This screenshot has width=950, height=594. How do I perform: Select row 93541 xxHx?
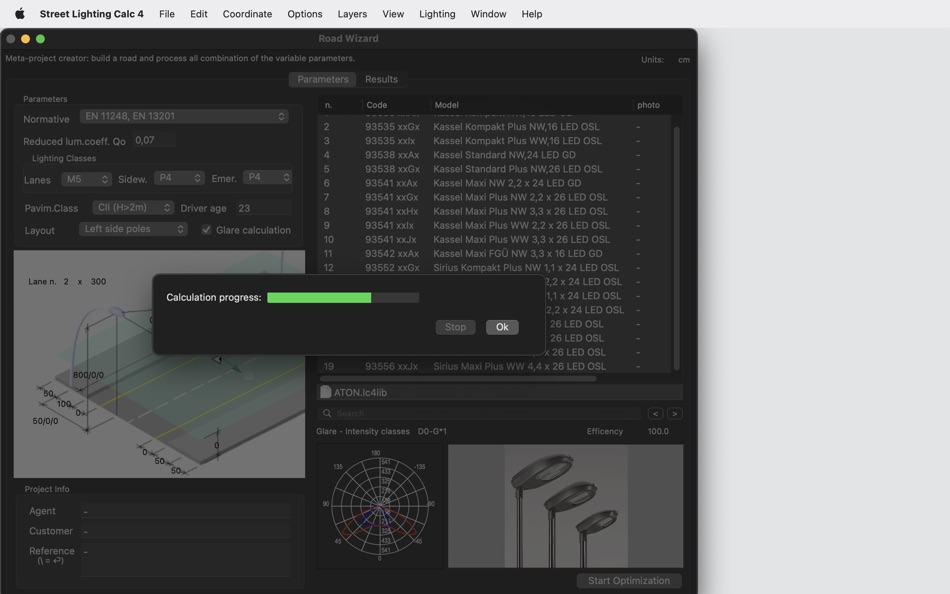[494, 211]
